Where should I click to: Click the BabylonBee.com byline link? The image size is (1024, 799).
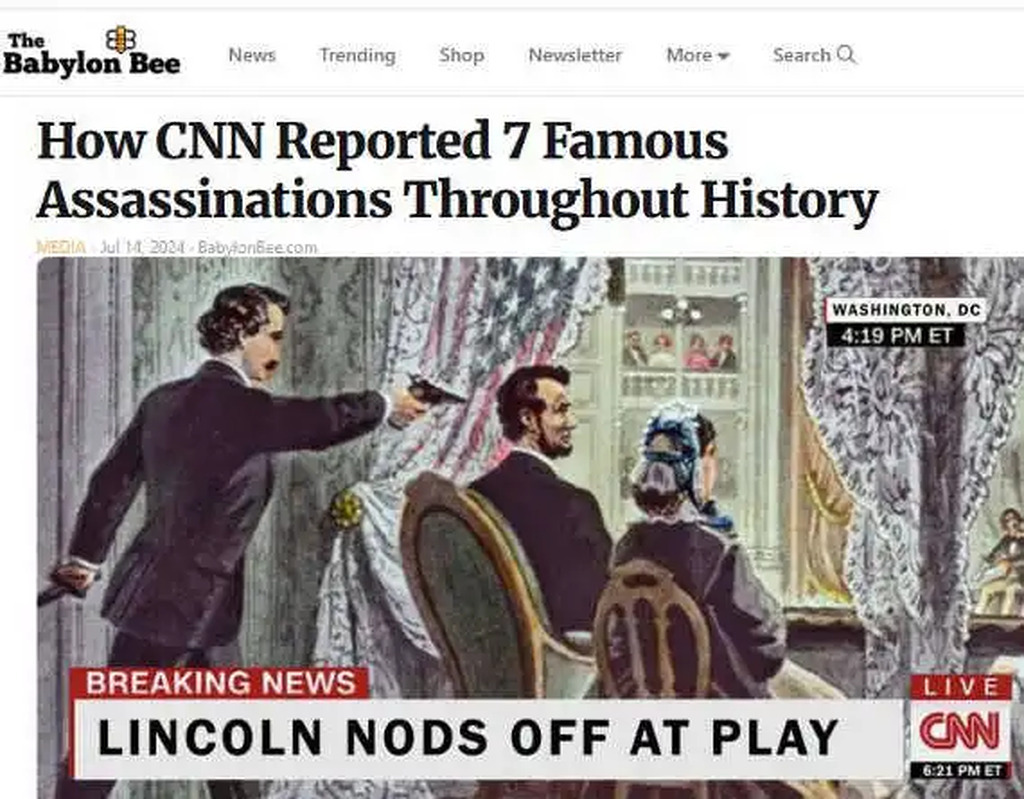(257, 248)
